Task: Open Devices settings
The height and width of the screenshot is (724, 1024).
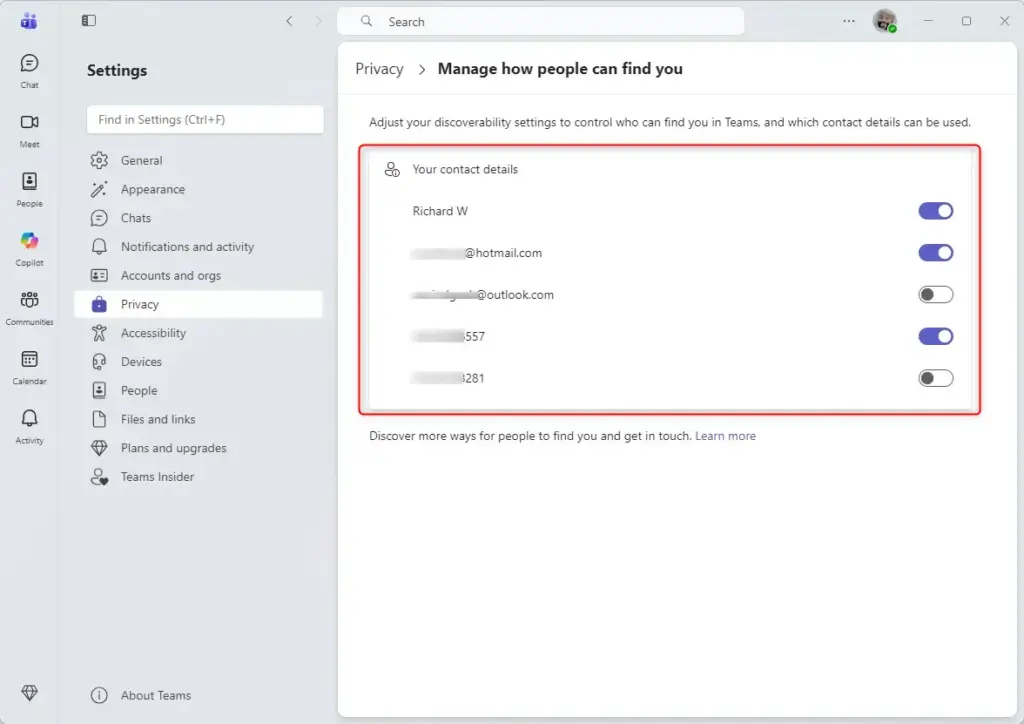Action: click(x=199, y=362)
